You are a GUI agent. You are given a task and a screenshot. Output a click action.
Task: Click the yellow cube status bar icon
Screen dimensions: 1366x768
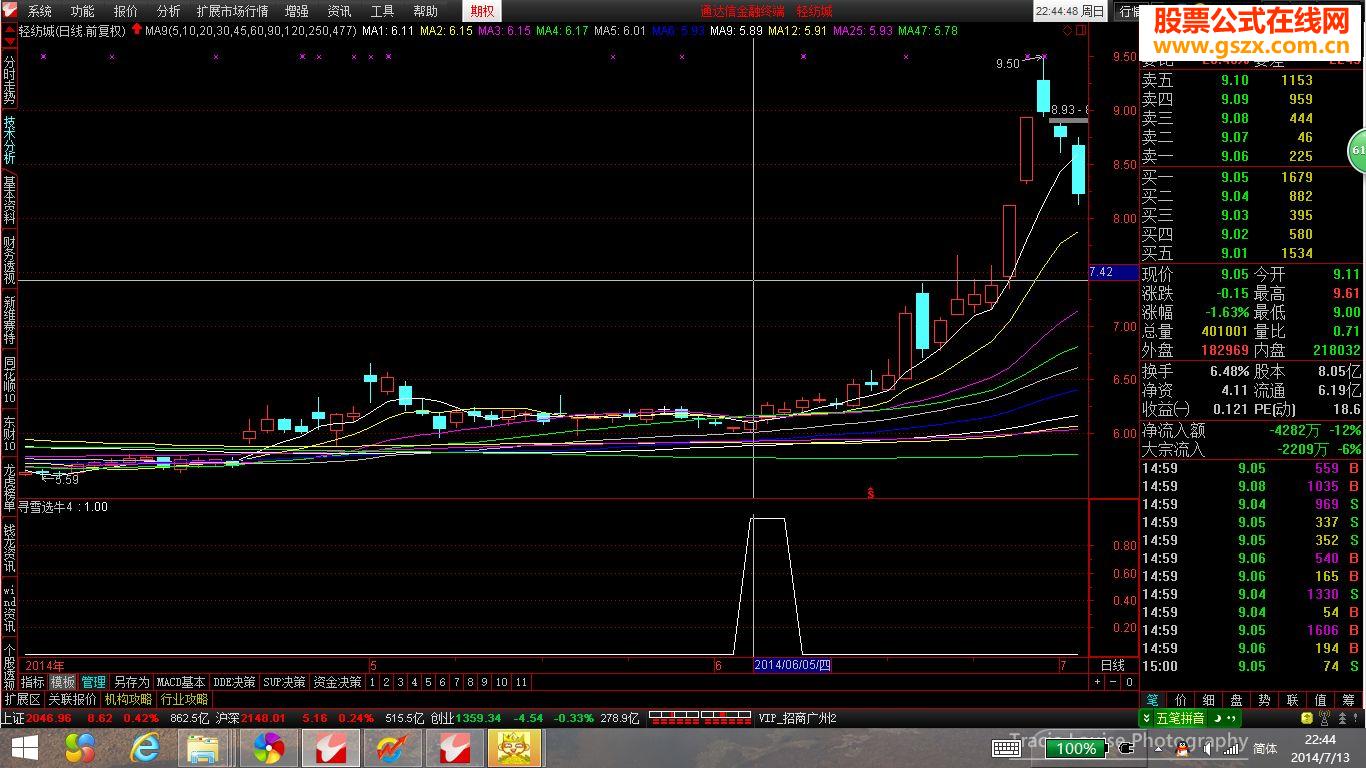[x=1307, y=718]
